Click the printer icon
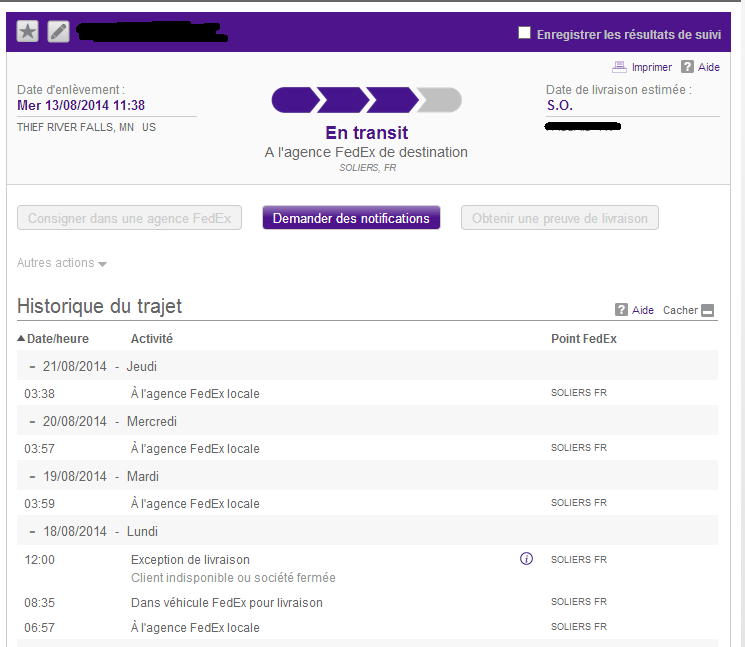 pyautogui.click(x=619, y=67)
